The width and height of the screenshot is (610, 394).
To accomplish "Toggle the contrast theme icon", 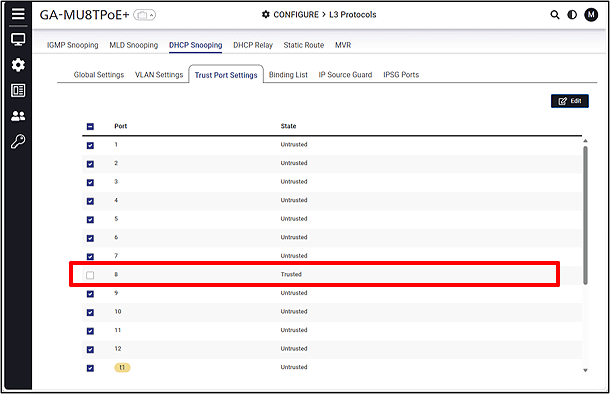I will [x=572, y=15].
